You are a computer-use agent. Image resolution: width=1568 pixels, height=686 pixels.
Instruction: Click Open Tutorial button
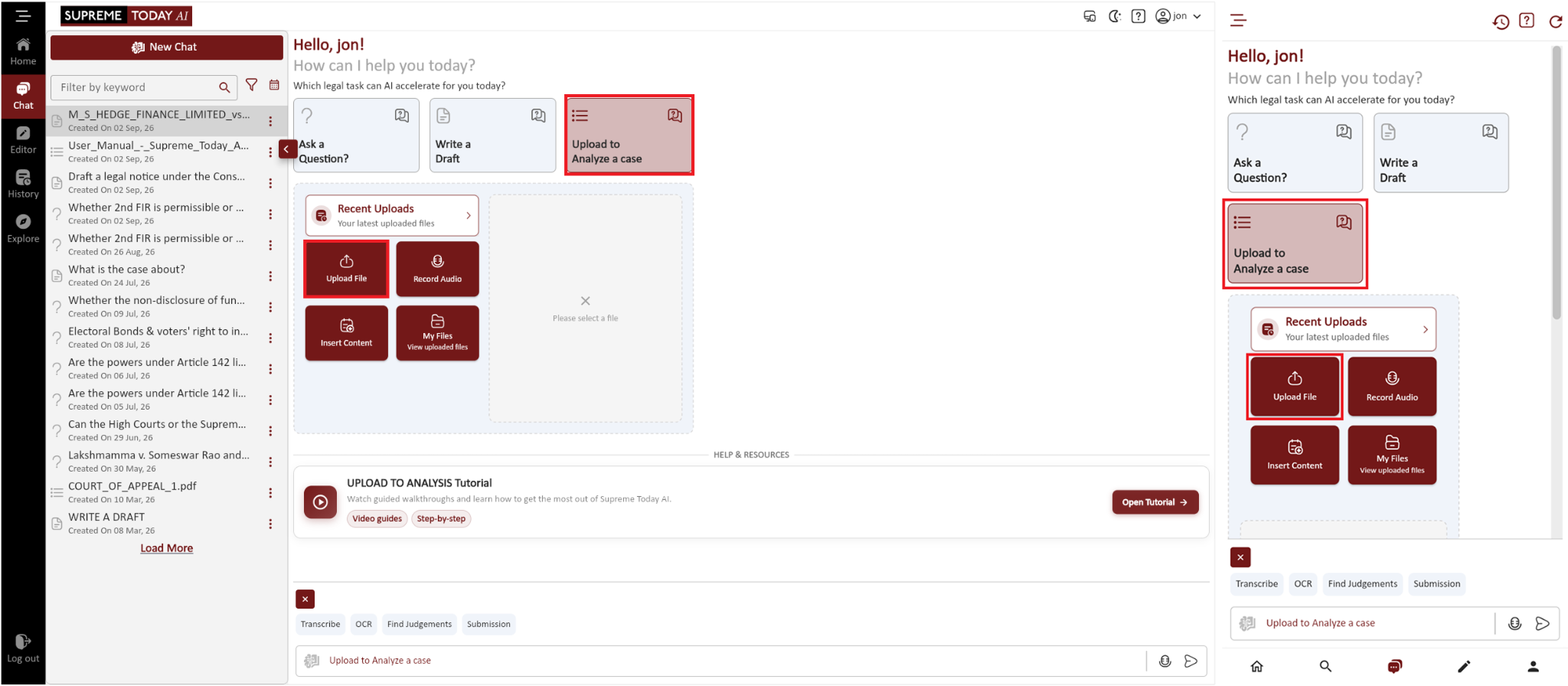pyautogui.click(x=1155, y=502)
